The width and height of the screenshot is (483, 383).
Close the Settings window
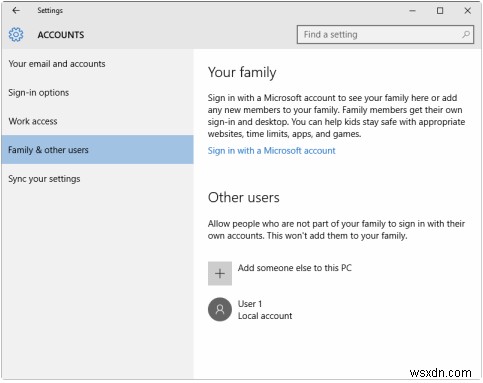point(468,11)
